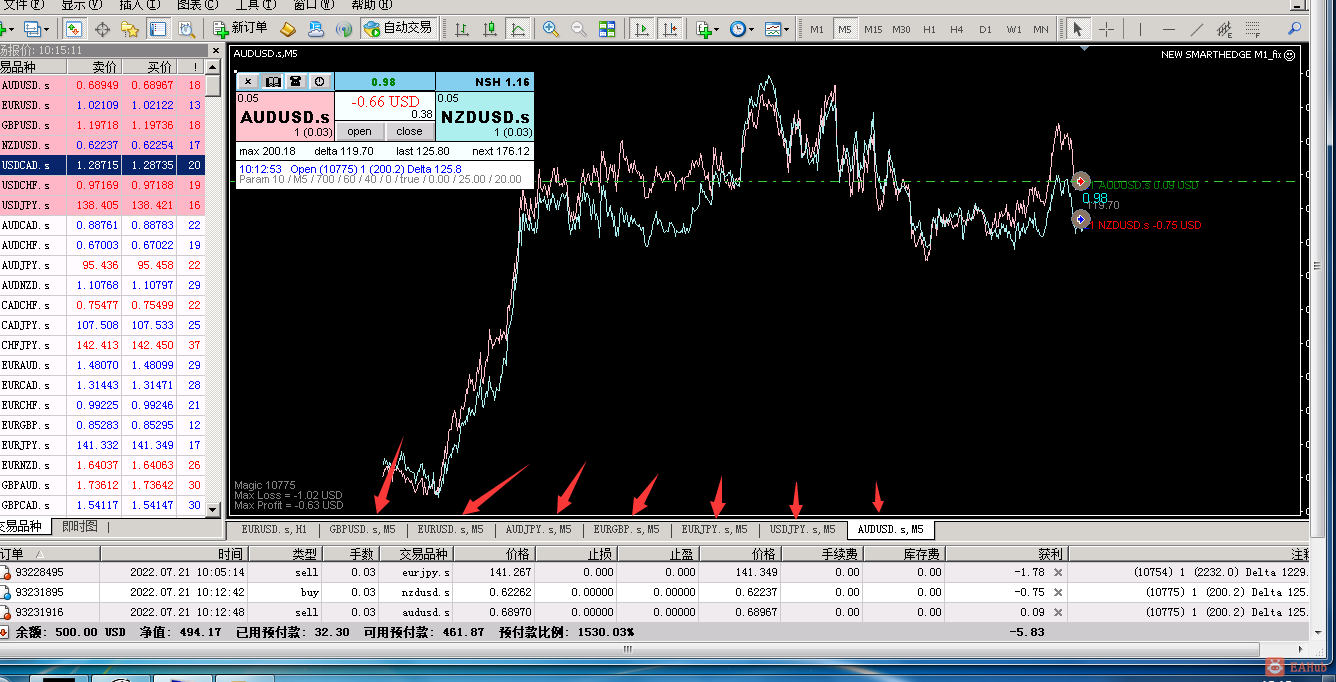
Task: Open the Navigator panel star-folder icon
Action: point(130,29)
